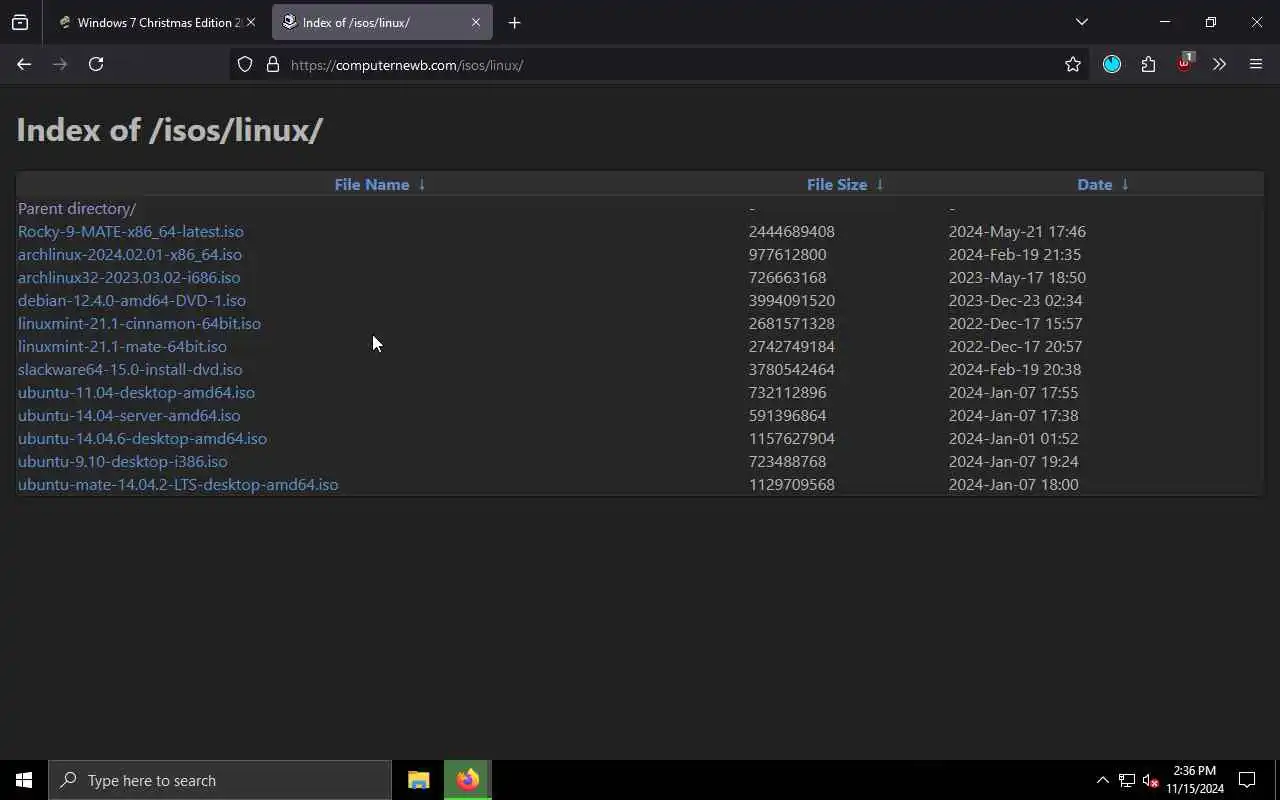Screen dimensions: 1280x800
Task: Open the Extensions puzzle piece menu
Action: (x=1148, y=64)
